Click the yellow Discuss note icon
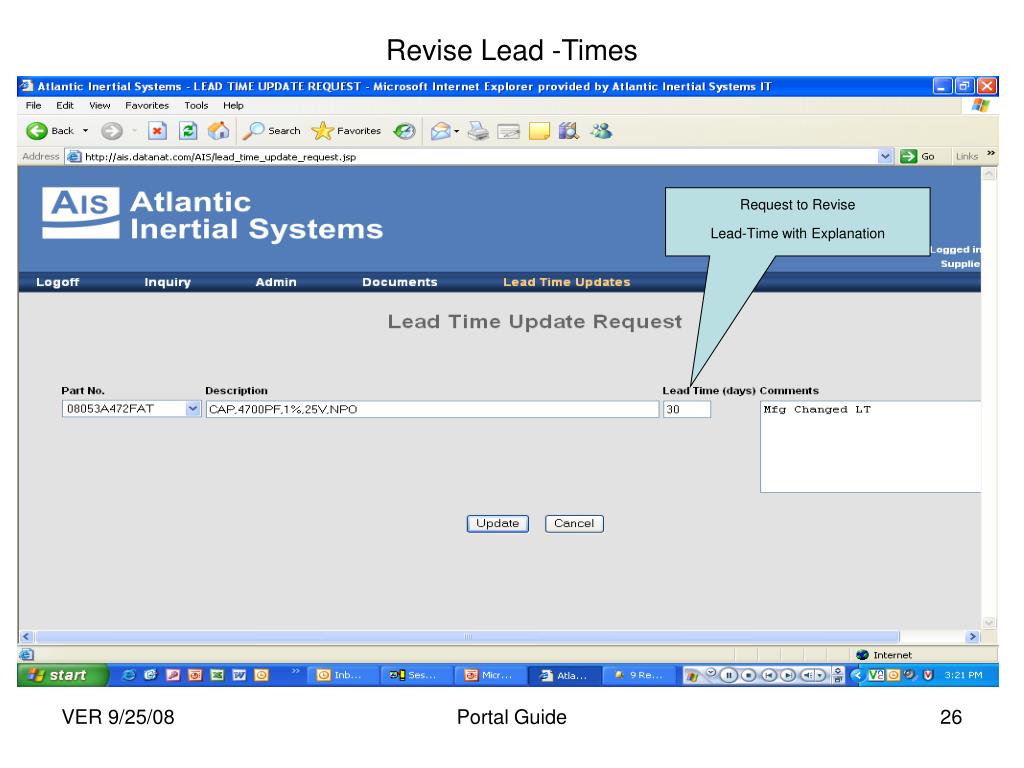This screenshot has height=768, width=1024. (x=539, y=132)
